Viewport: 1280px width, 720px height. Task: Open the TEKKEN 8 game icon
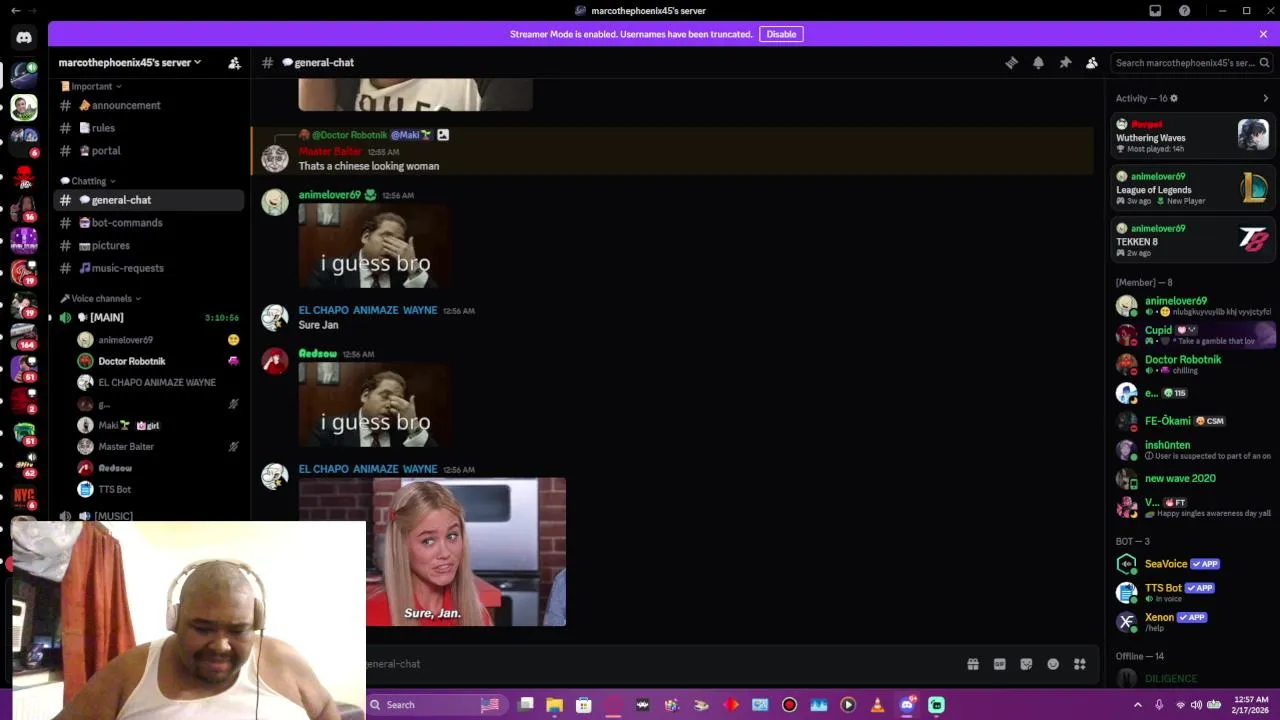1253,239
